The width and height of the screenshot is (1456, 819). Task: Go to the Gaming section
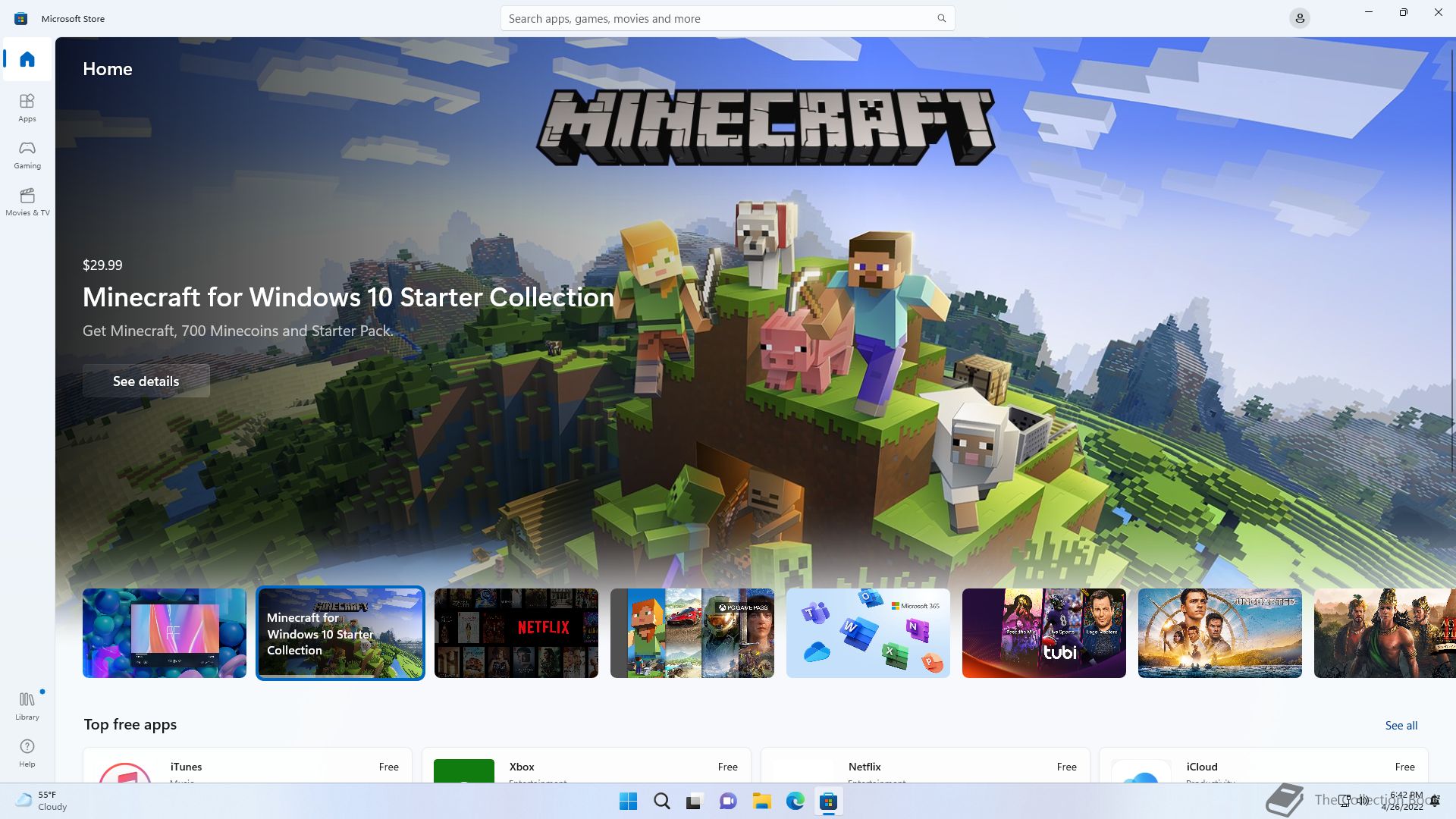click(x=27, y=154)
